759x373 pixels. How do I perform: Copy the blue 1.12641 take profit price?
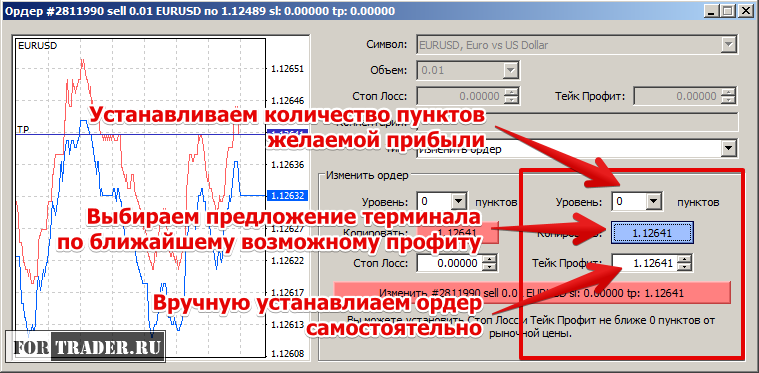point(652,233)
